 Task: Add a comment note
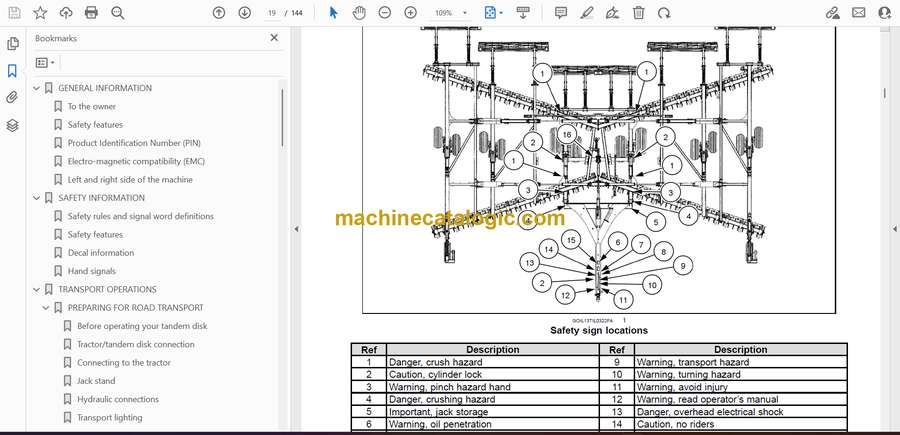[x=561, y=13]
